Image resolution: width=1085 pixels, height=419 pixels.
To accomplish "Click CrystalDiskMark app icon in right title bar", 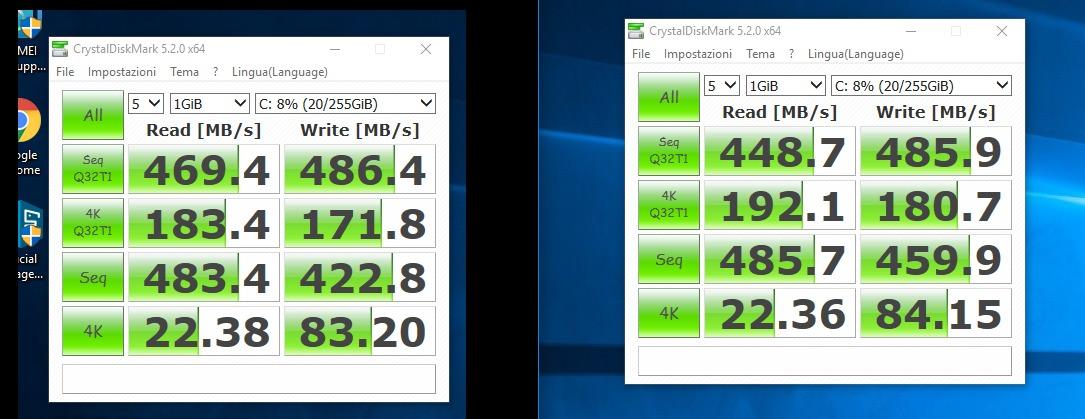I will click(636, 30).
